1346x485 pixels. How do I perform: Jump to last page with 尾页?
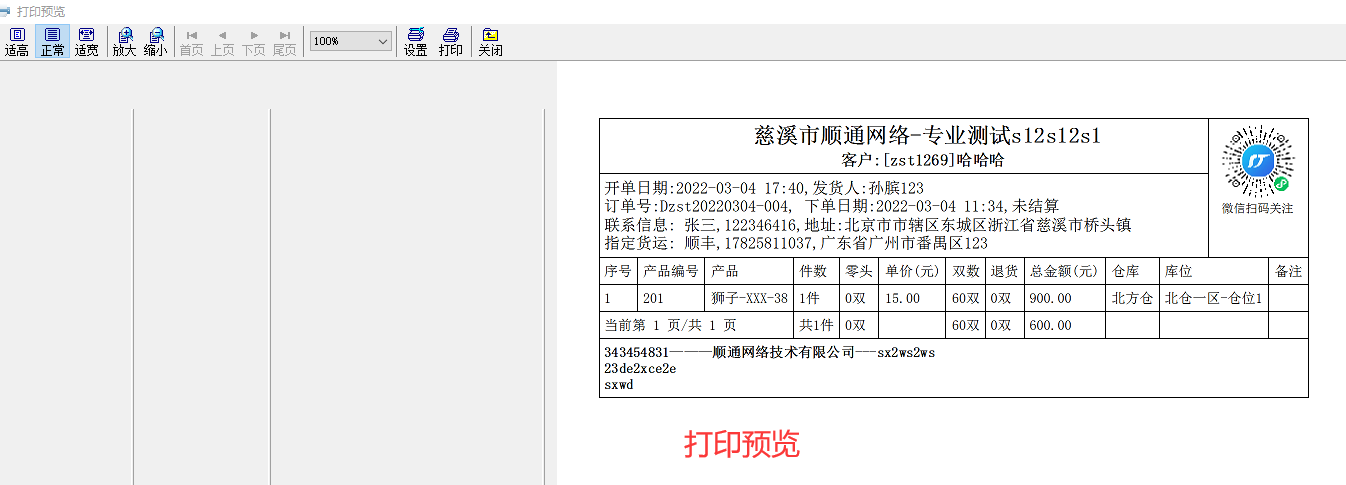click(x=284, y=41)
